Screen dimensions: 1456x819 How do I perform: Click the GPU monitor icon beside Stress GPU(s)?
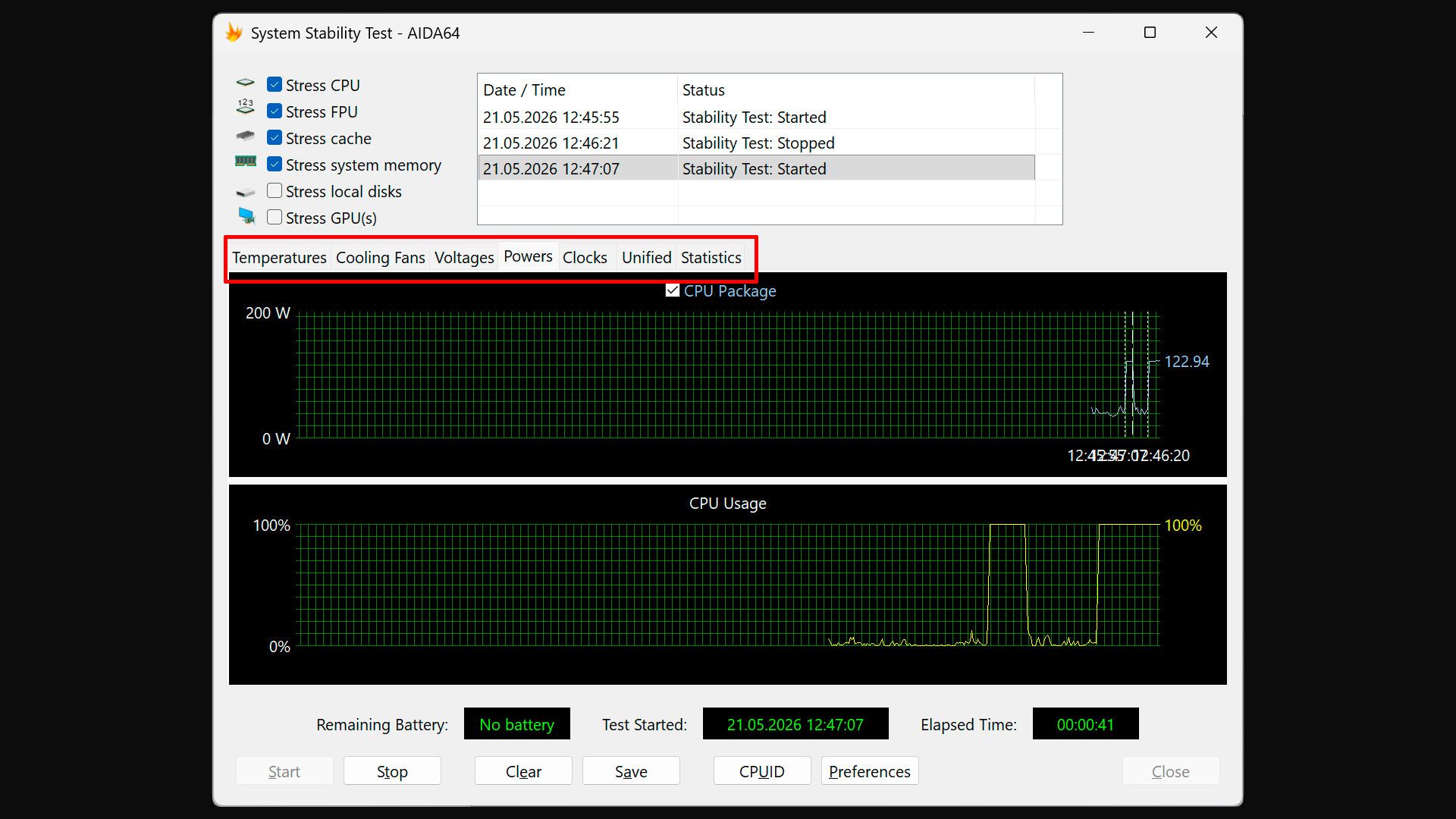click(x=246, y=216)
